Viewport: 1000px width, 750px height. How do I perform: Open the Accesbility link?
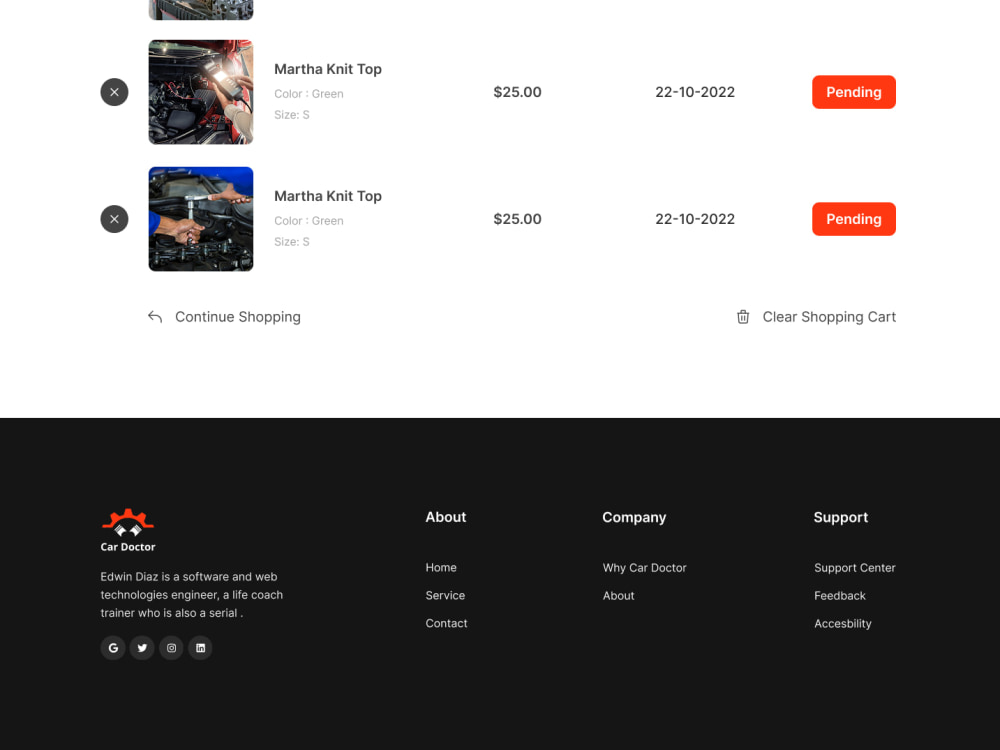pyautogui.click(x=842, y=624)
